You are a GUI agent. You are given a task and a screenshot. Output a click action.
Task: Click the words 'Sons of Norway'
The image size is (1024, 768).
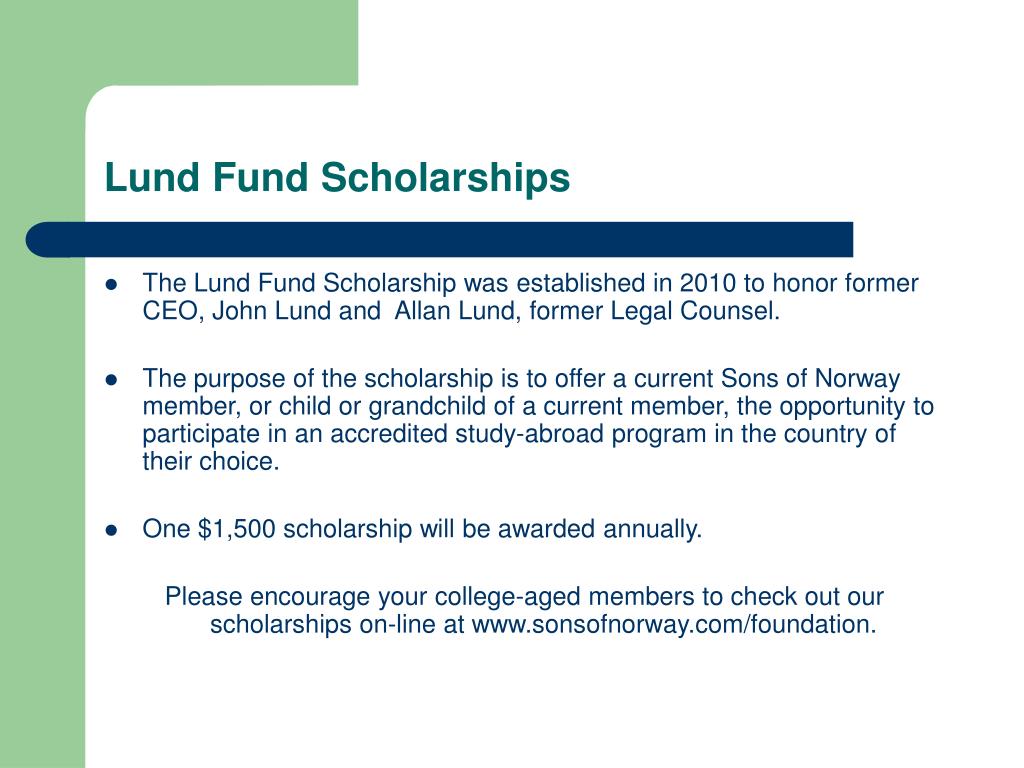[x=810, y=379]
